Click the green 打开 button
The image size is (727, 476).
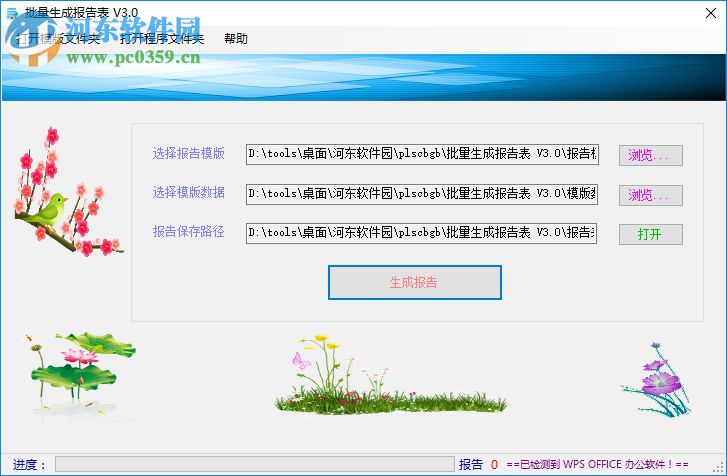point(650,234)
